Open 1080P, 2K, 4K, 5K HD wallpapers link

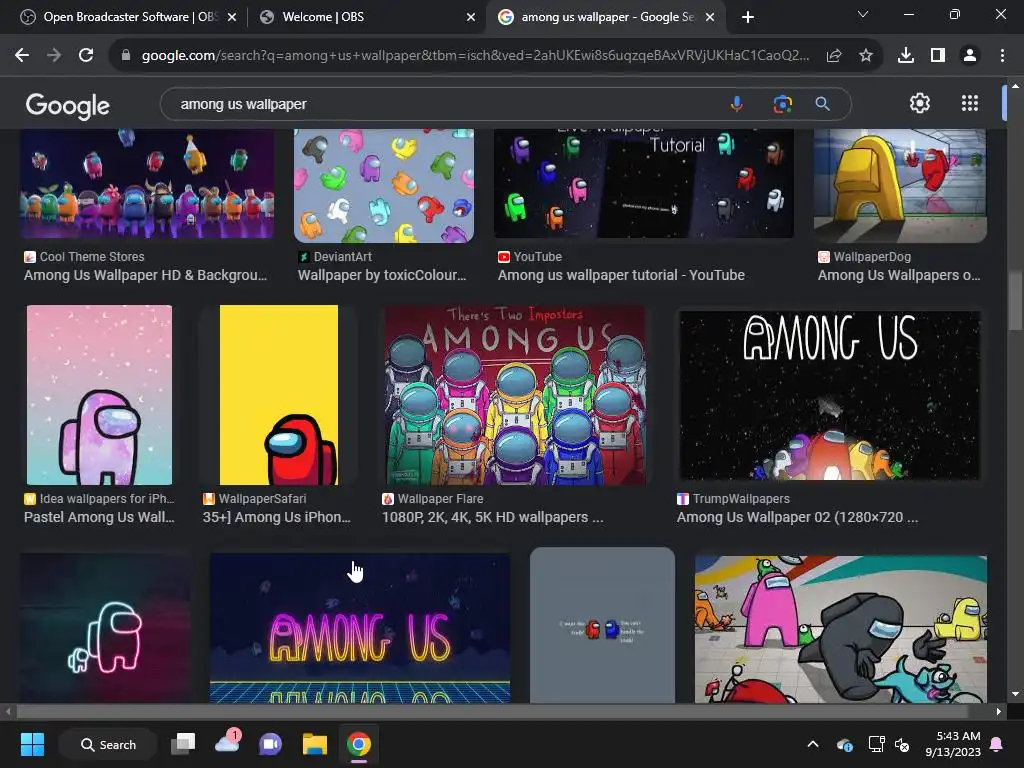click(x=492, y=517)
